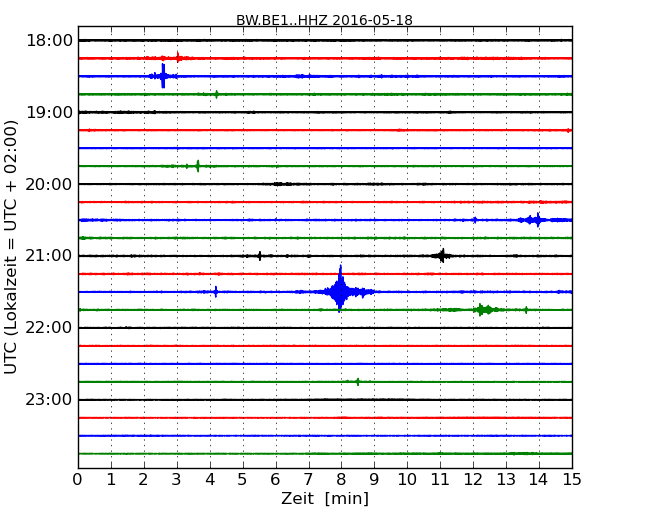This screenshot has width=650, height=520.
Task: Click x-axis tick label 2
Action: click(143, 480)
